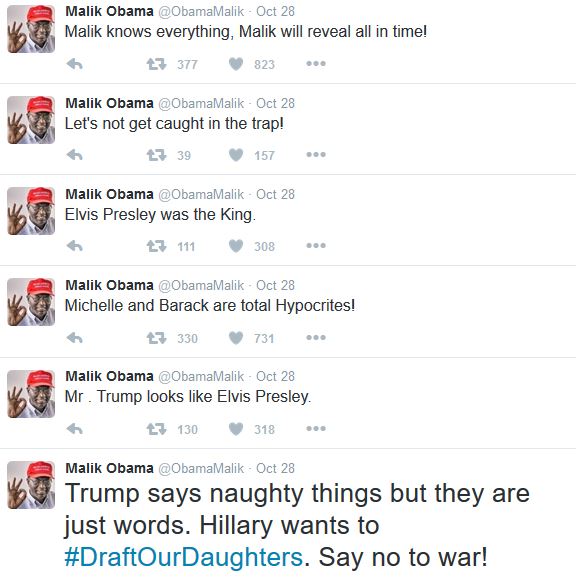Click Malik Obama's name on 'naughty things' tweet
Screen dimensions: 576x583
[x=109, y=468]
